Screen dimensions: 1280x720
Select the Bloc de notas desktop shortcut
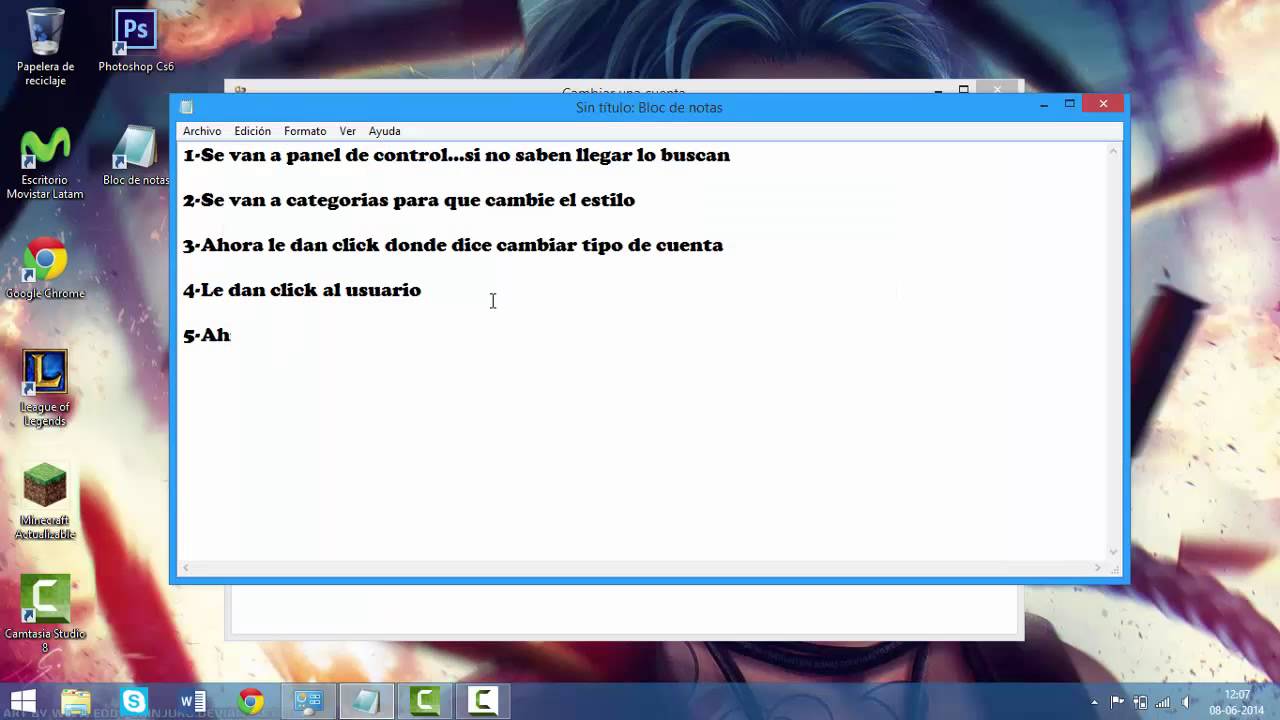pos(136,156)
